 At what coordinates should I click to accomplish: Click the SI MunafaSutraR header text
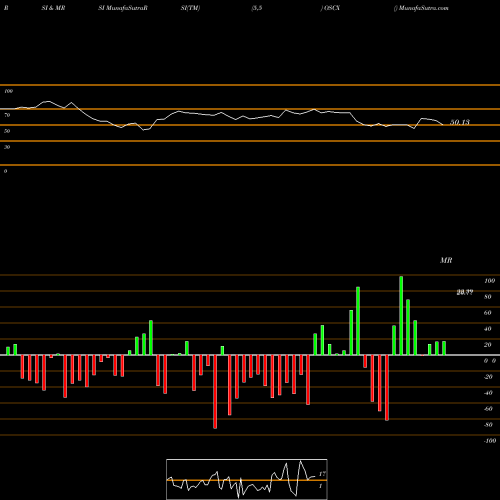coord(123,8)
